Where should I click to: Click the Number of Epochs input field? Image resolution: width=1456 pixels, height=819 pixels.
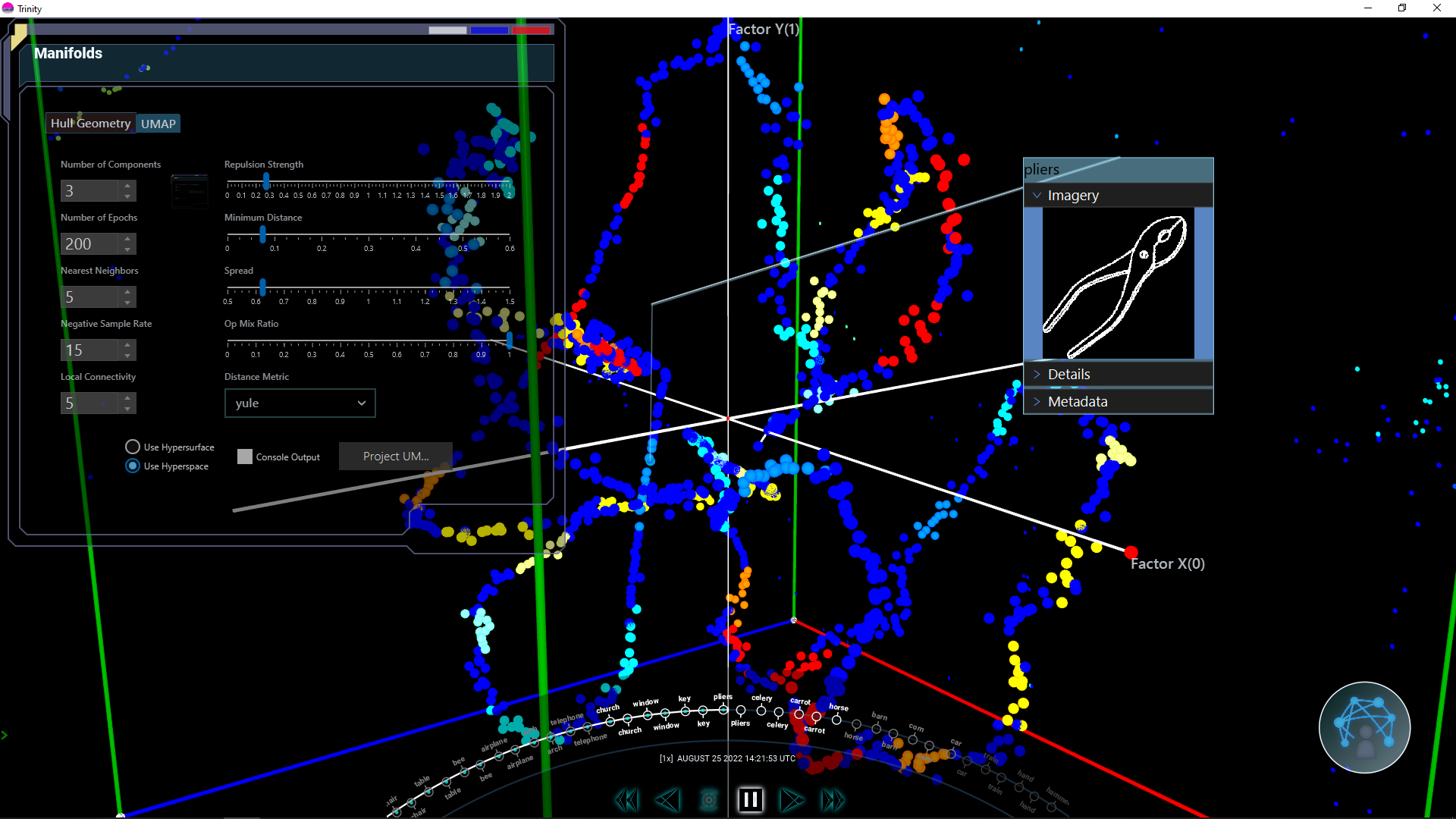pos(89,243)
